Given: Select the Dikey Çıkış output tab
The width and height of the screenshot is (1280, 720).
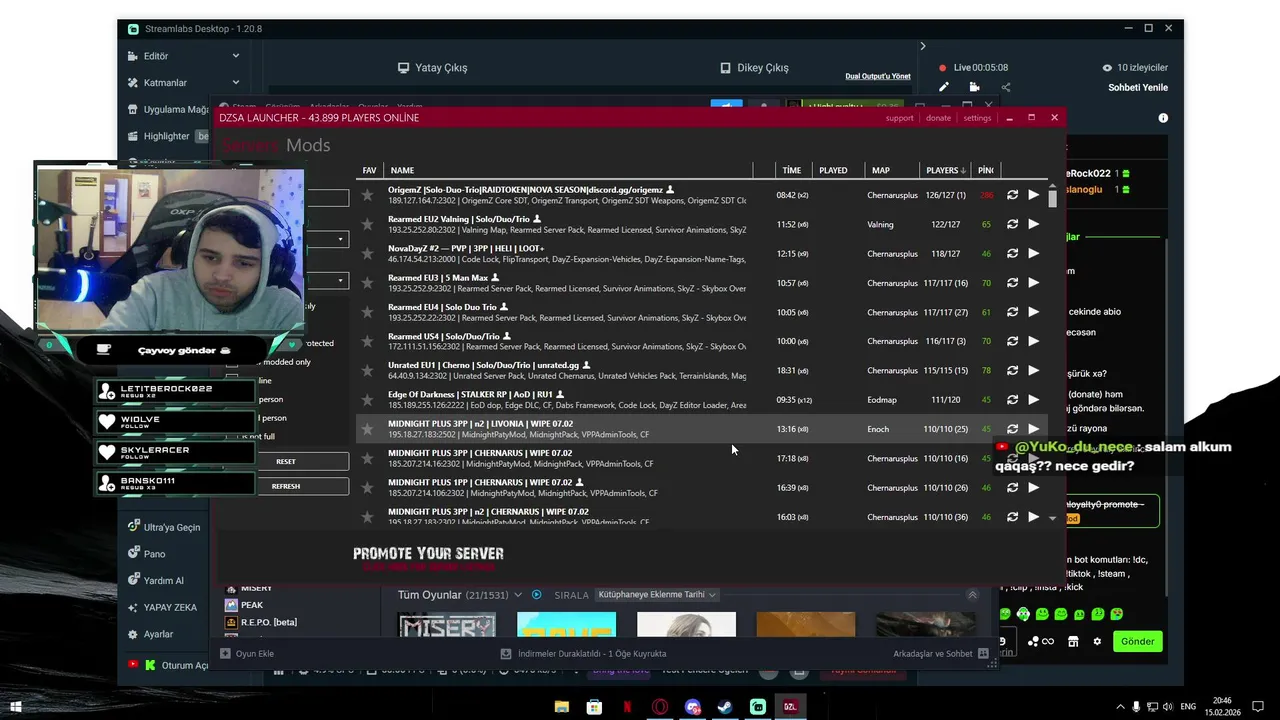Looking at the screenshot, I should (x=754, y=68).
